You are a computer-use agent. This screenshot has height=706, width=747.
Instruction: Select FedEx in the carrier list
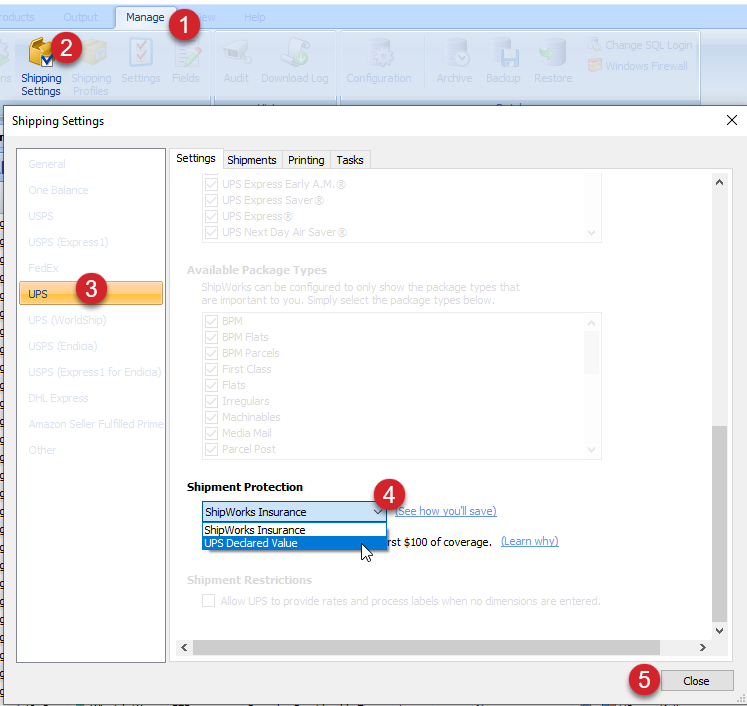91,268
